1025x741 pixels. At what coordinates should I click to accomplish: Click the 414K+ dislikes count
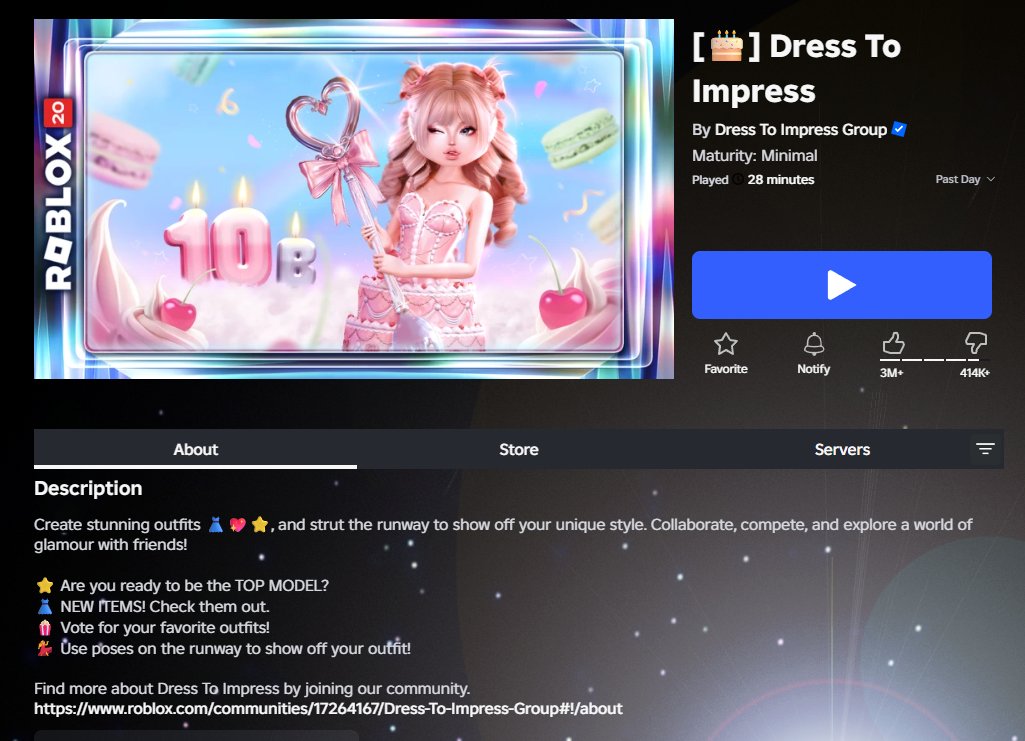pyautogui.click(x=975, y=373)
